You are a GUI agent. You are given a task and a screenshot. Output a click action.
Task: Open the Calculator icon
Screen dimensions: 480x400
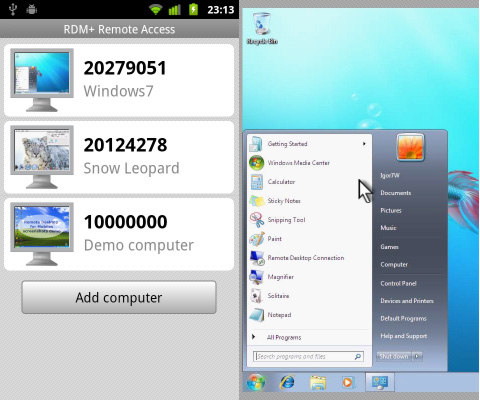pos(257,182)
